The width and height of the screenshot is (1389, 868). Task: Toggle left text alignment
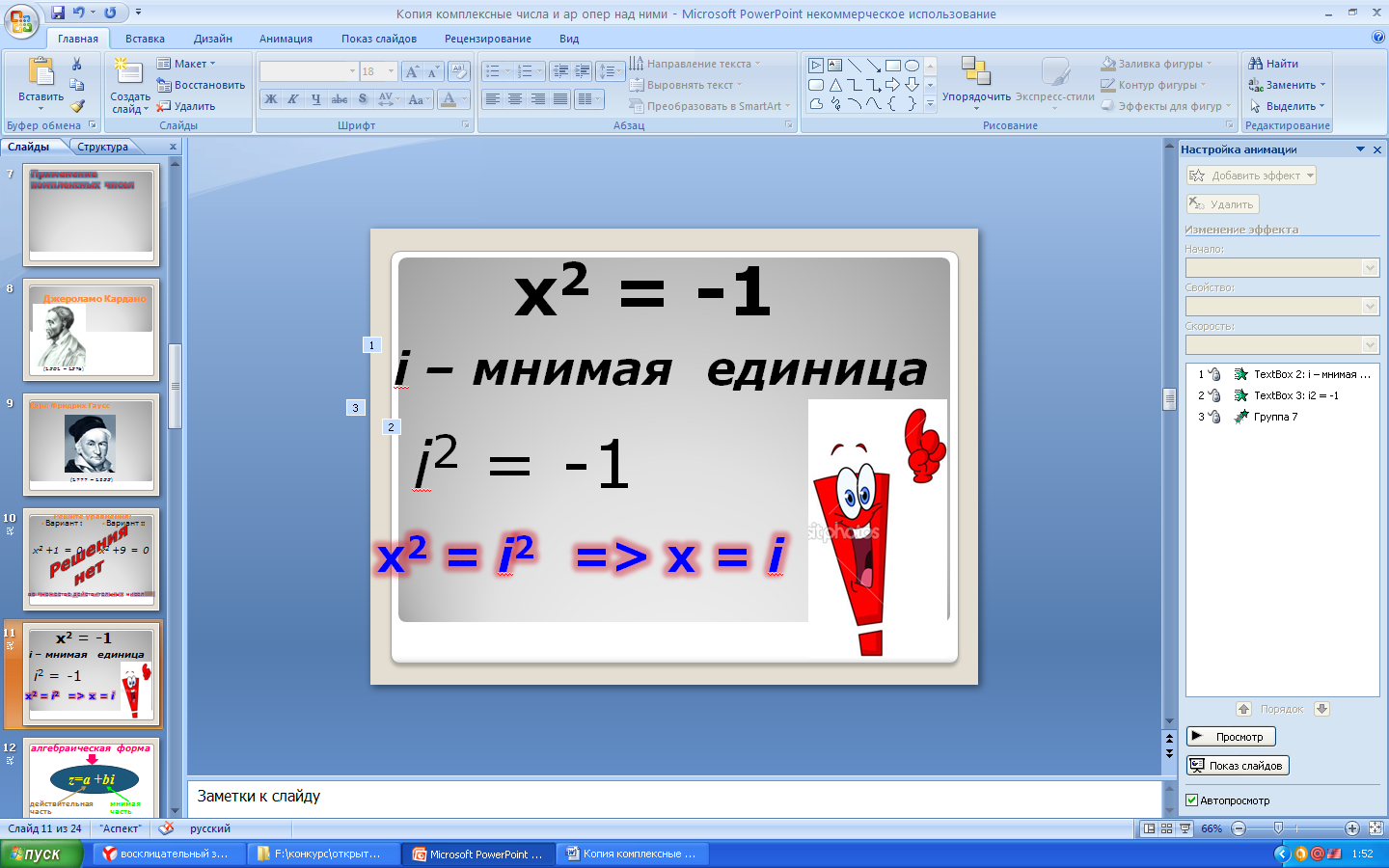click(x=493, y=99)
